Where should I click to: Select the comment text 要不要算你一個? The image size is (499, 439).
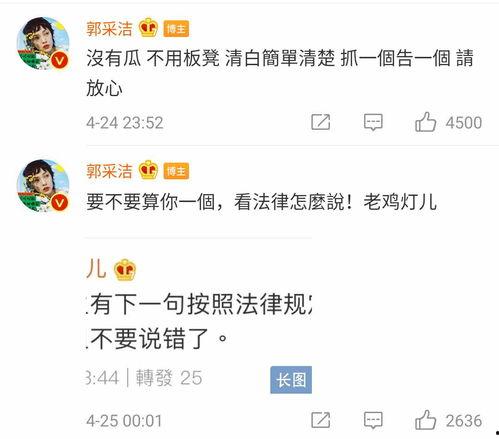click(x=150, y=202)
